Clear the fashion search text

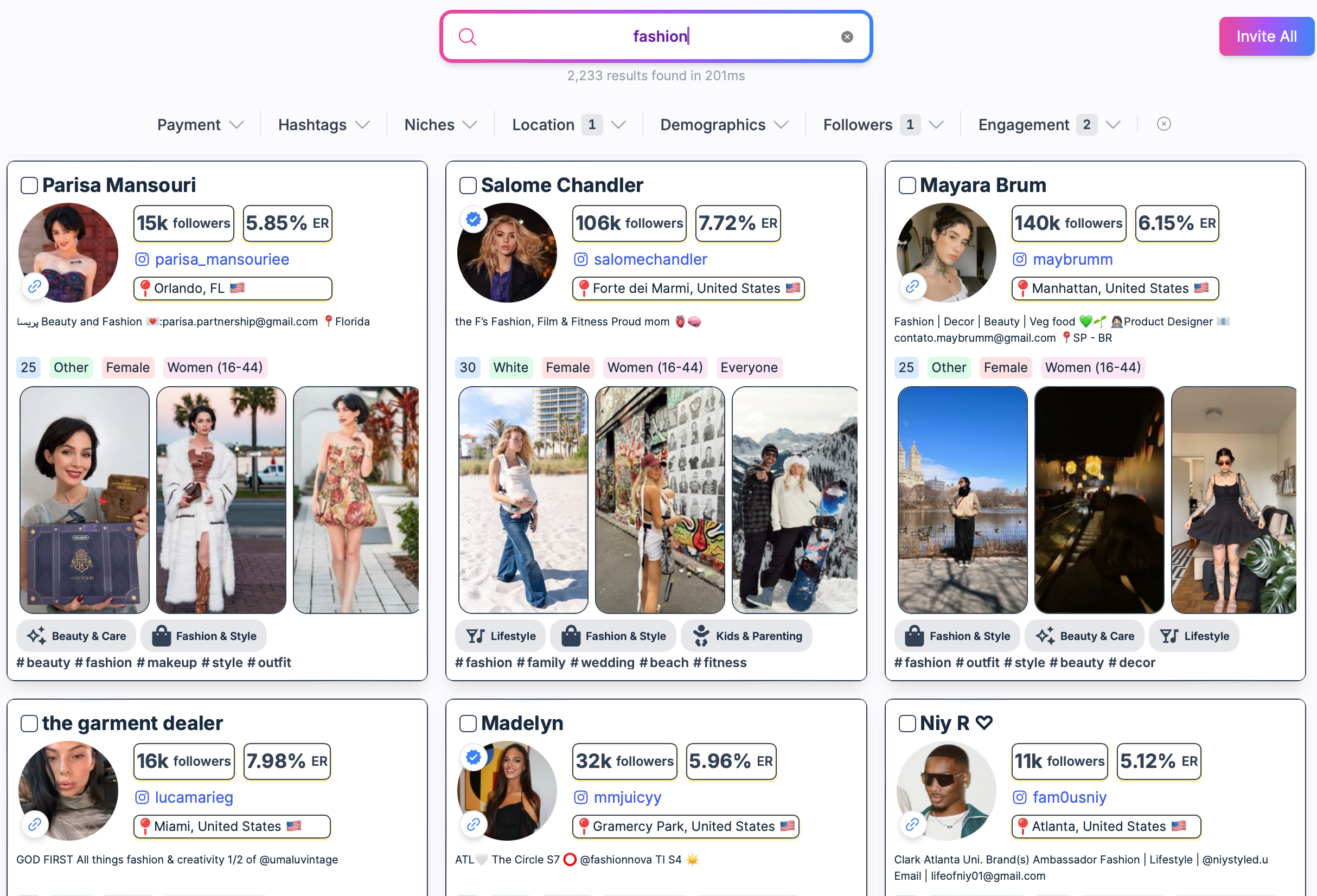847,37
